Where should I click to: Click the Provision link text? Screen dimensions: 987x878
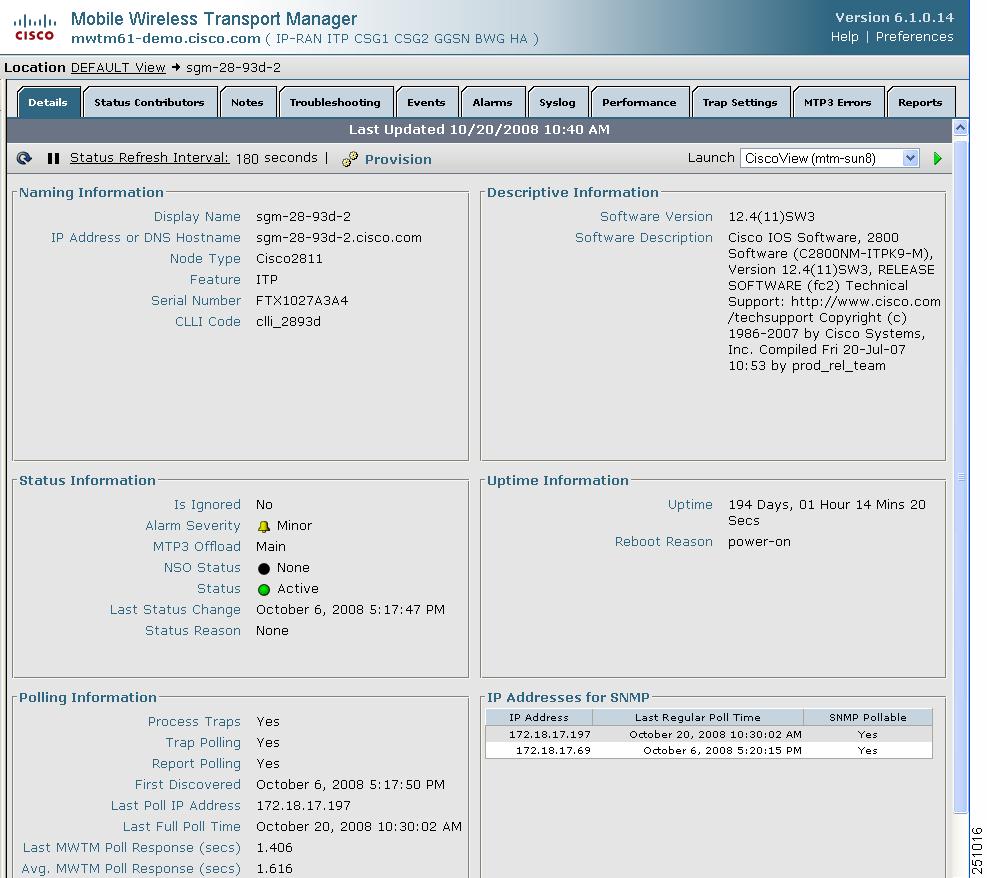click(x=398, y=159)
